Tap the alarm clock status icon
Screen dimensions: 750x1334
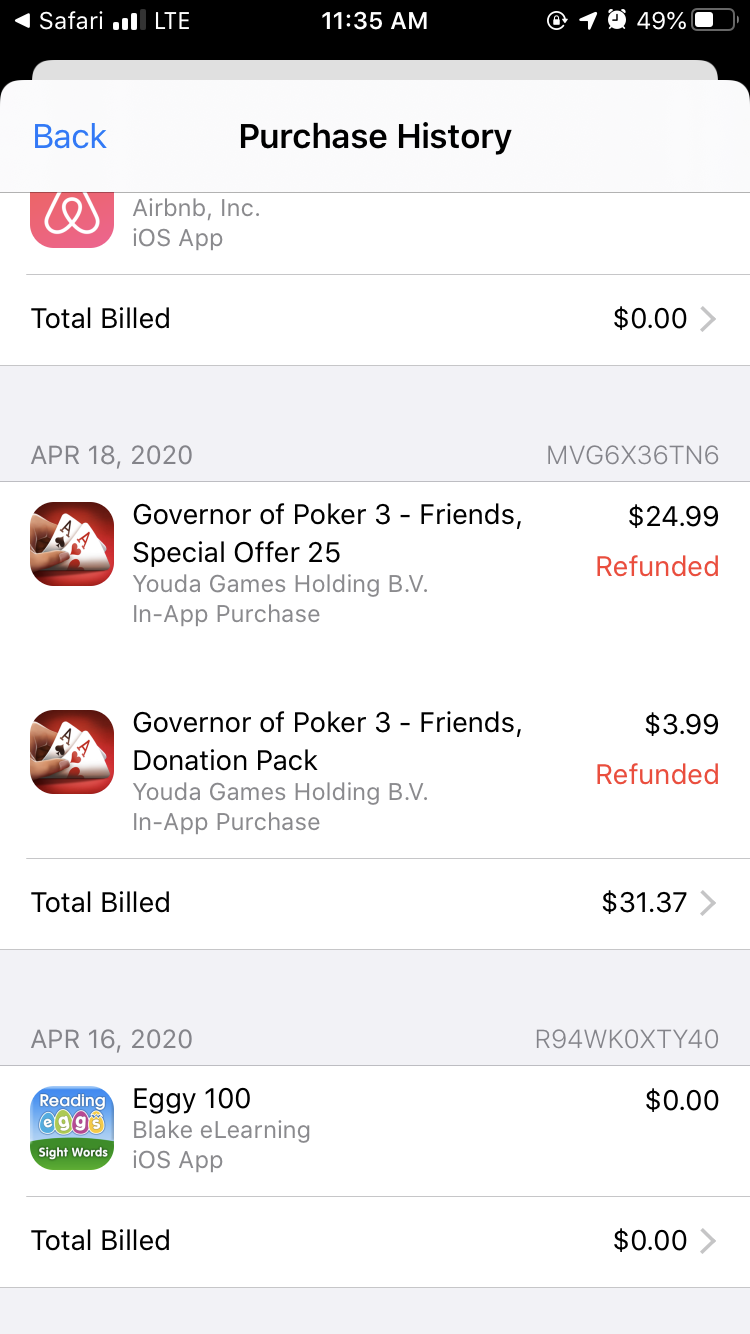pyautogui.click(x=618, y=20)
